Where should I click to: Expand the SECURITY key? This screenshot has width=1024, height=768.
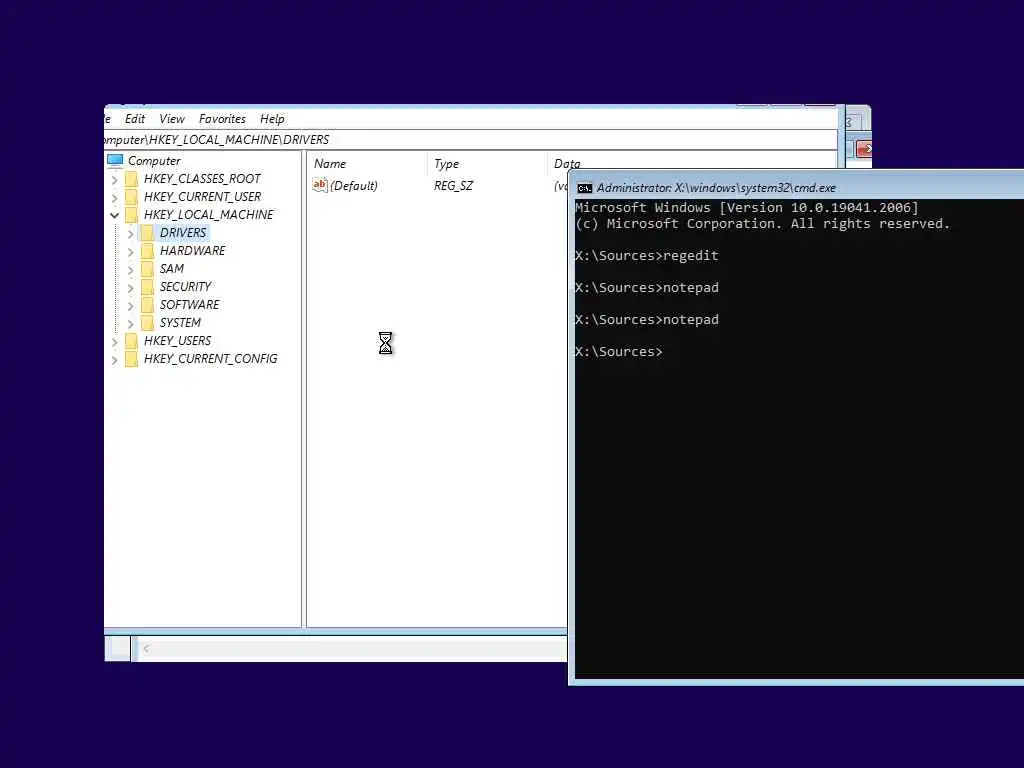tap(130, 287)
